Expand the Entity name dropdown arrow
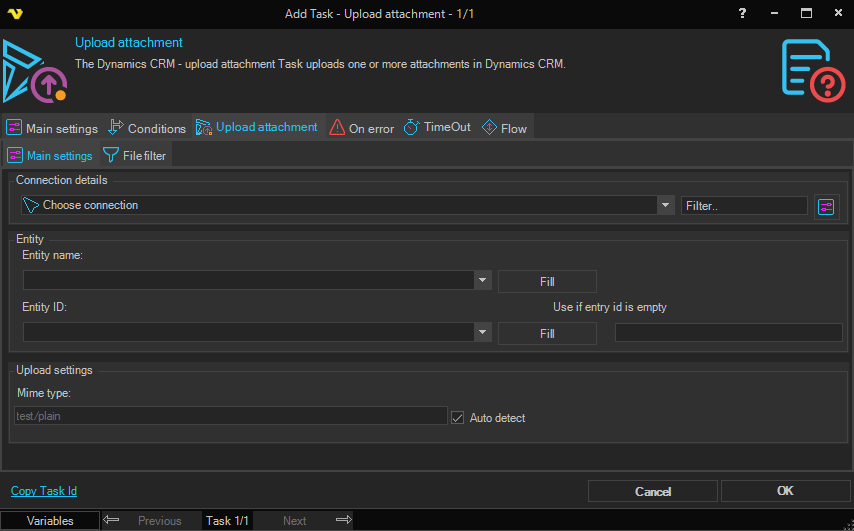The width and height of the screenshot is (854, 531). coord(482,280)
